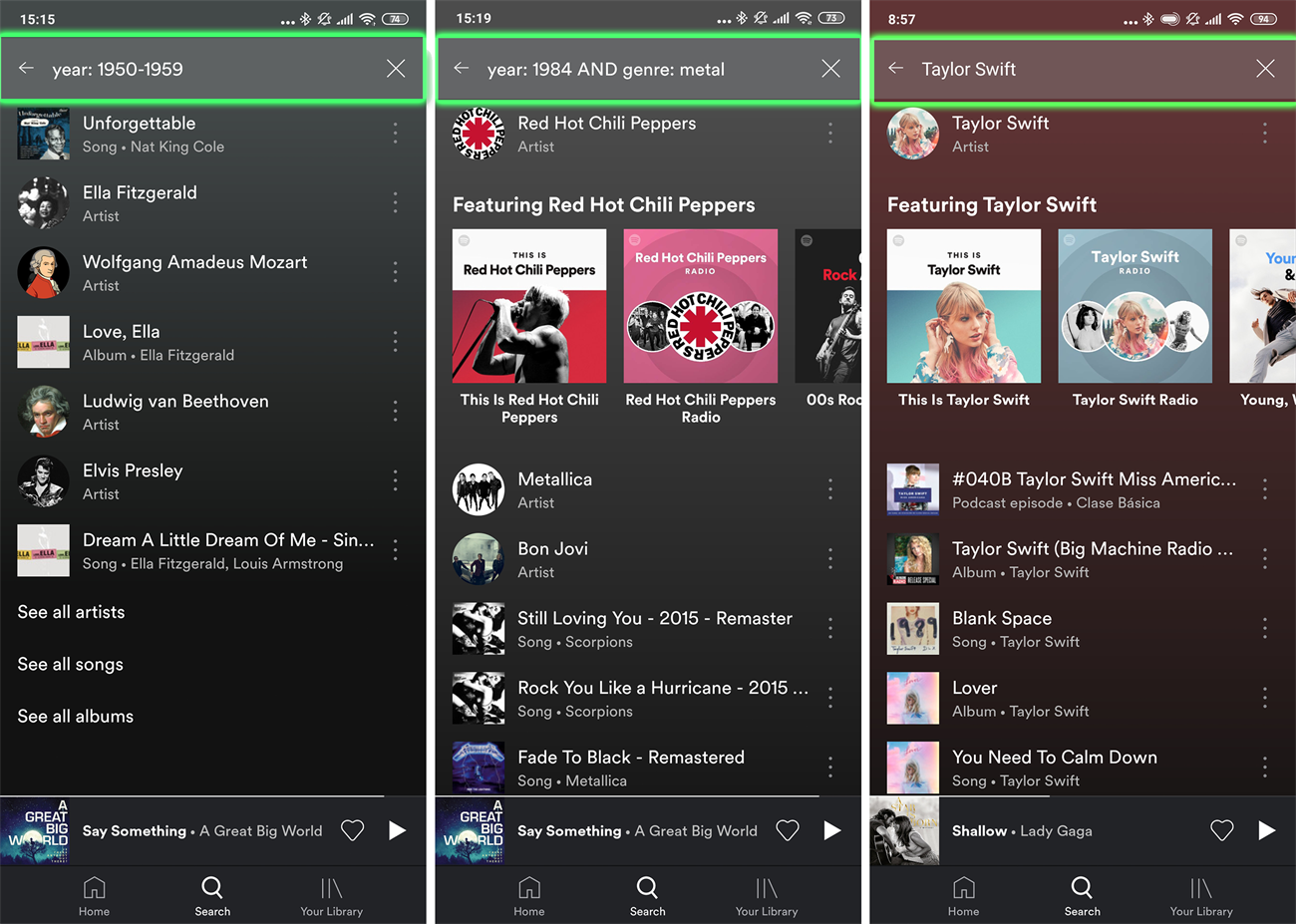Open more options for Fade To Black
1296x924 pixels.
point(830,768)
